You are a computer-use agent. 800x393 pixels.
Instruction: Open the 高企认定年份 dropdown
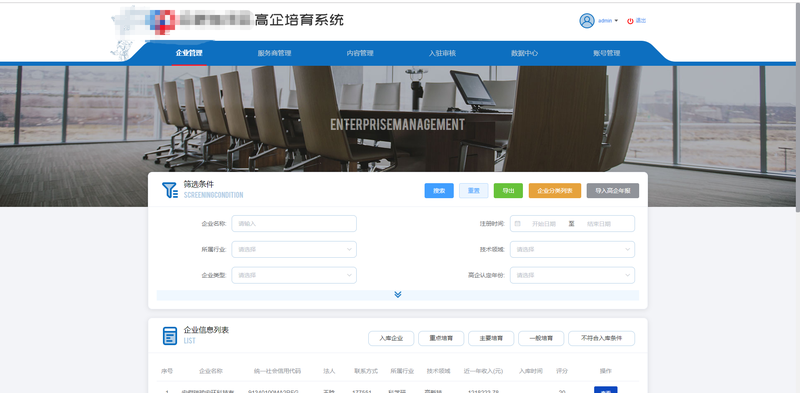572,275
